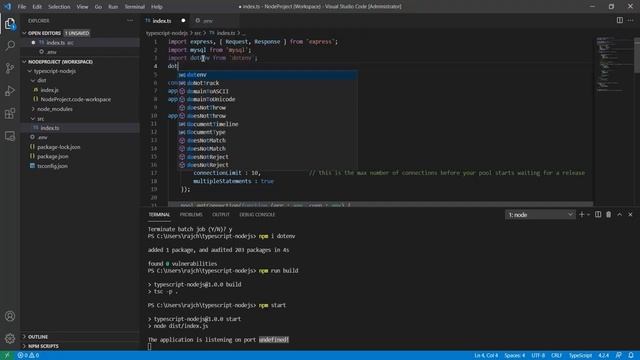The image size is (640, 360).
Task: Click the feedback icon in status bar
Action: (x=619, y=356)
